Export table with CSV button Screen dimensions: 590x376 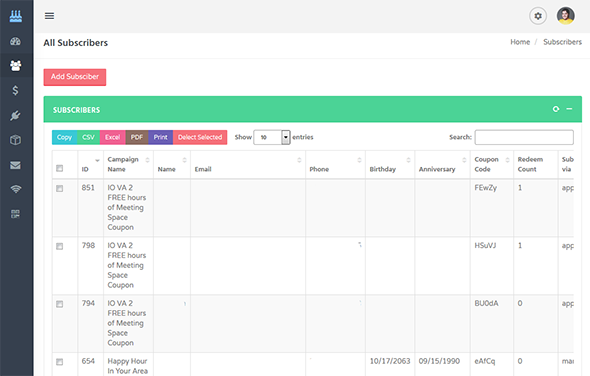[88, 137]
